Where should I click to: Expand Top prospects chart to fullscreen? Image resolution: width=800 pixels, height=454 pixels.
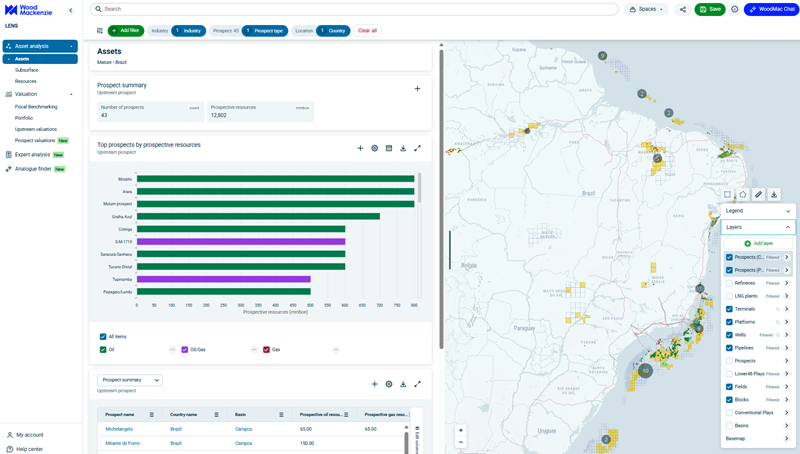pos(417,148)
